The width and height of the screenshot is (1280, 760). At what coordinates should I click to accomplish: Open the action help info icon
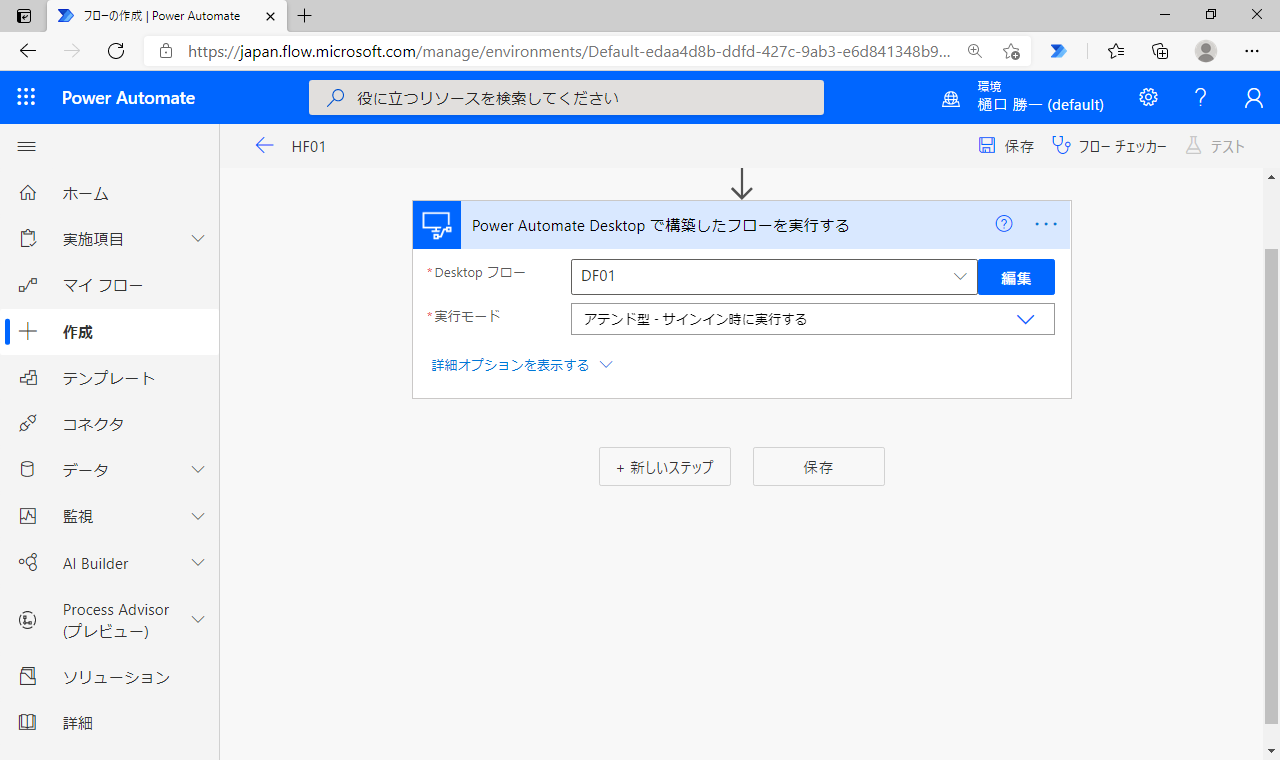(1004, 224)
